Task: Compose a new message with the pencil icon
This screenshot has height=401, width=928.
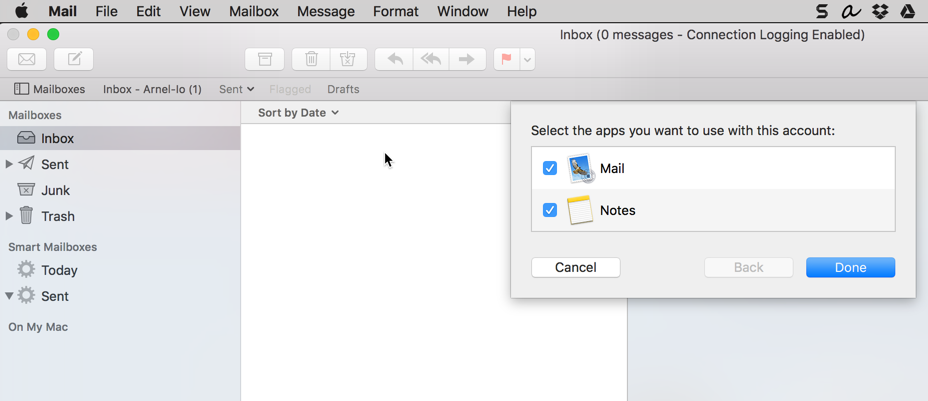Action: point(73,59)
